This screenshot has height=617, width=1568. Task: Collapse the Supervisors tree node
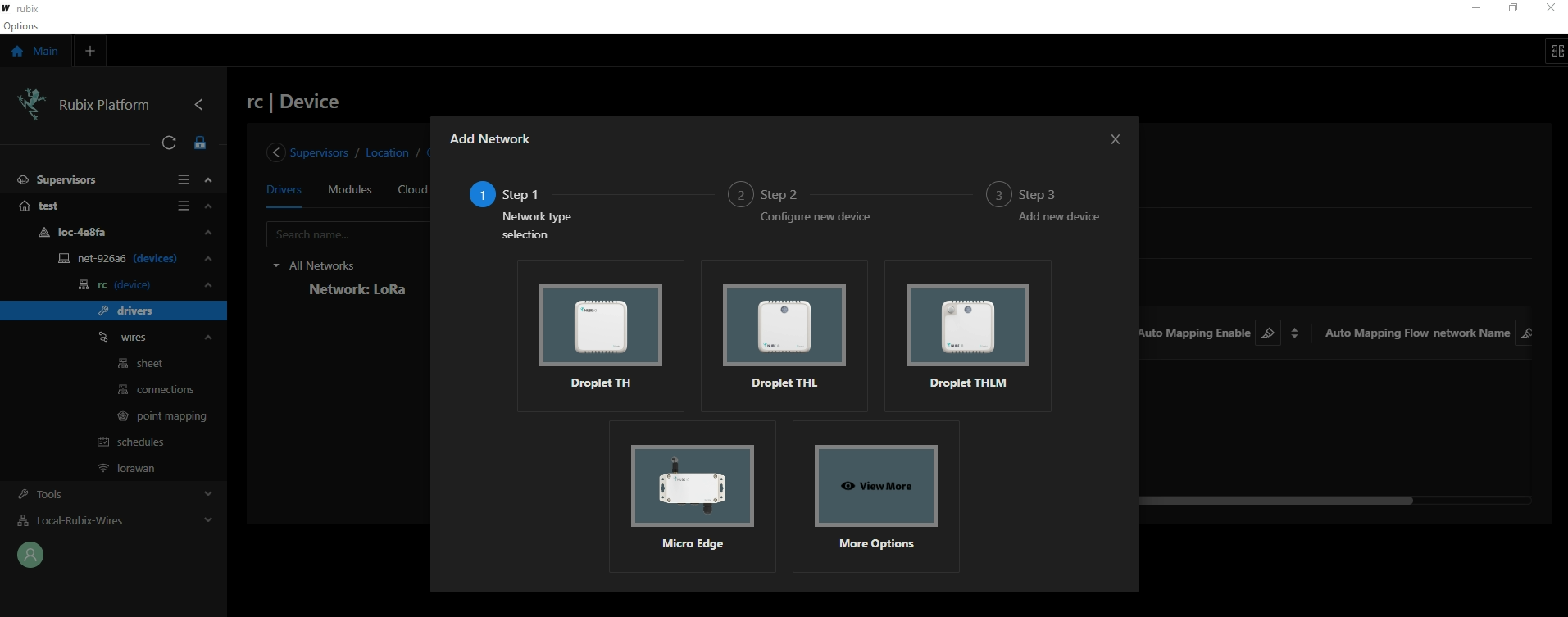(208, 180)
